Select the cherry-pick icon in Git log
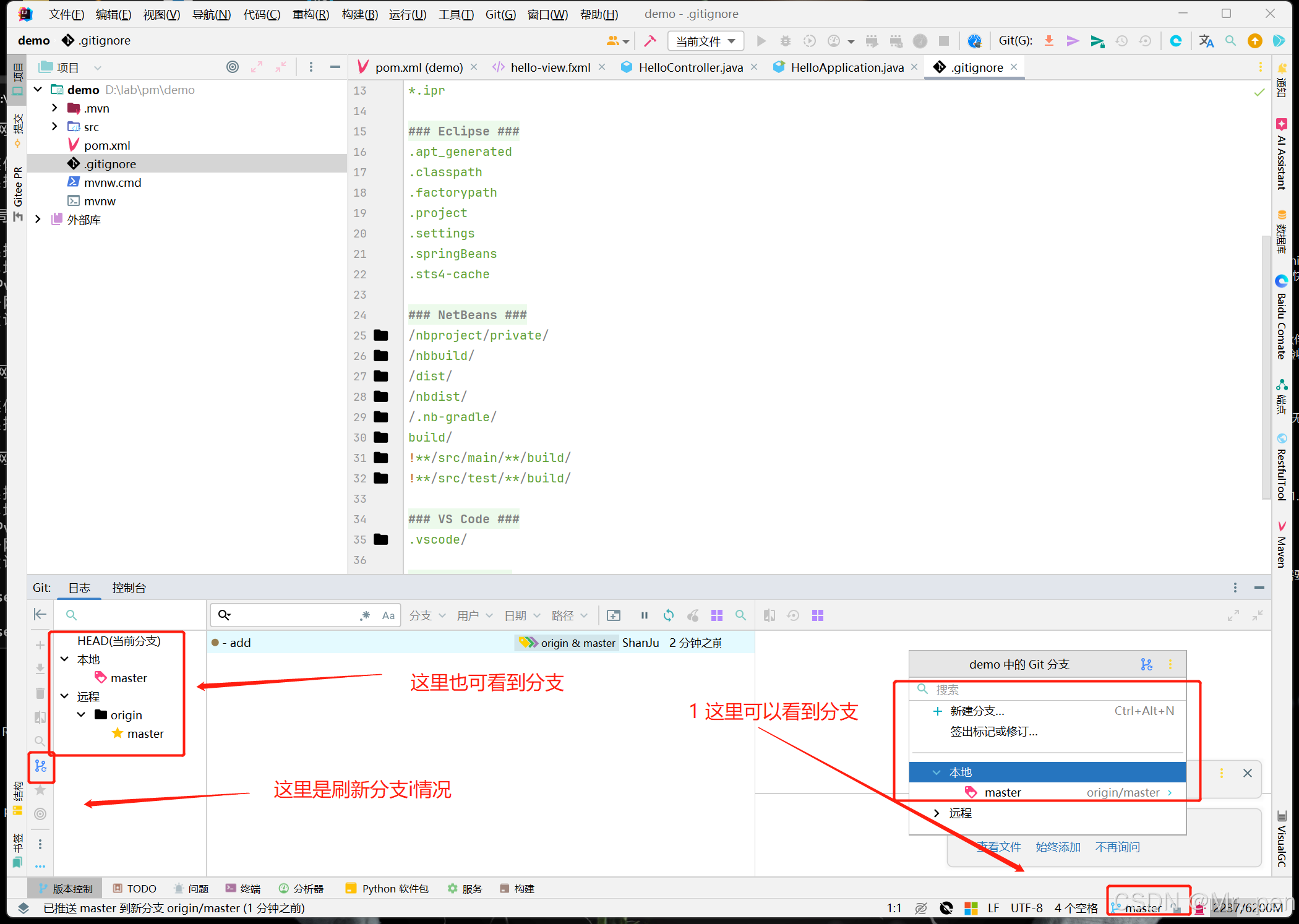1299x924 pixels. click(x=693, y=615)
